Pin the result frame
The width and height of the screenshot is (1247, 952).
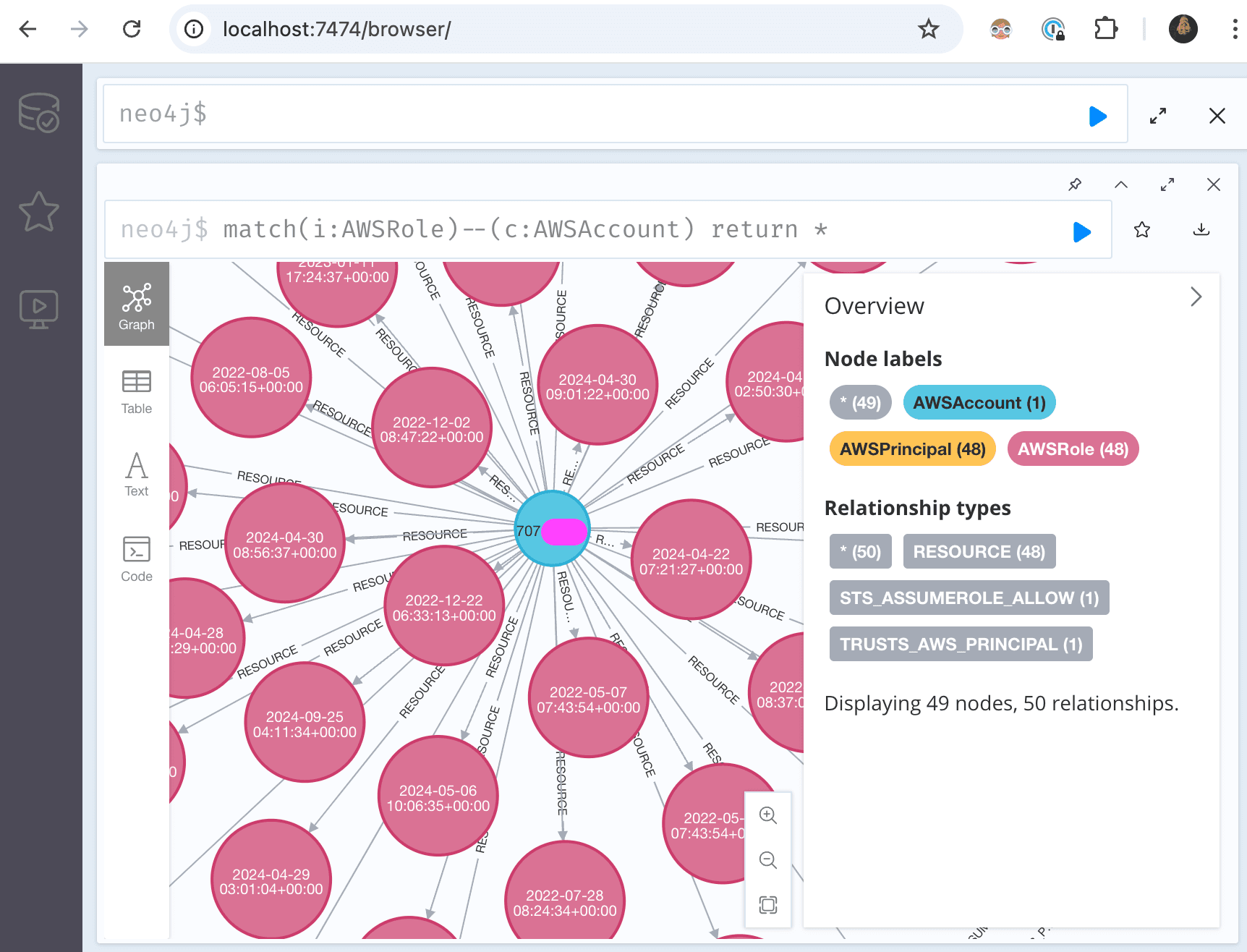click(x=1075, y=184)
